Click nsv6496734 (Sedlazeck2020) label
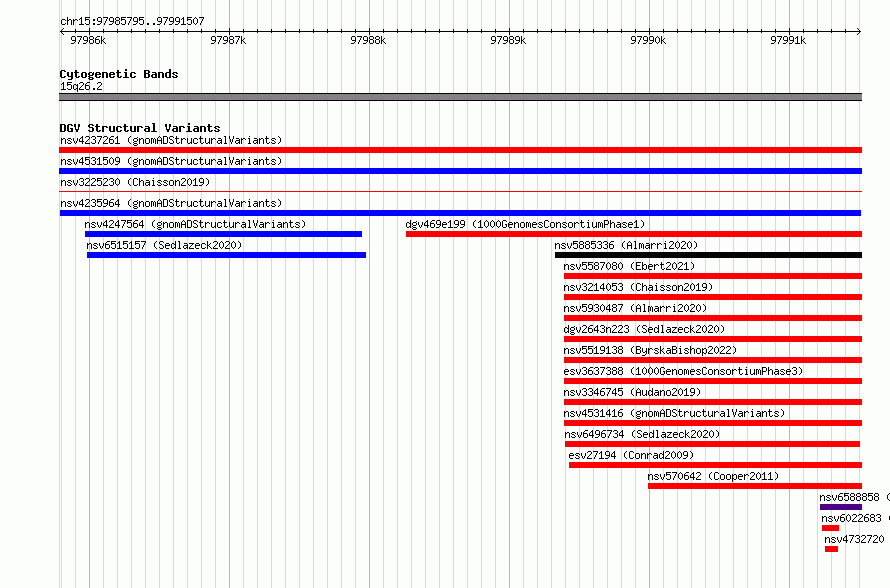Viewport: 890px width, 588px height. click(x=642, y=434)
